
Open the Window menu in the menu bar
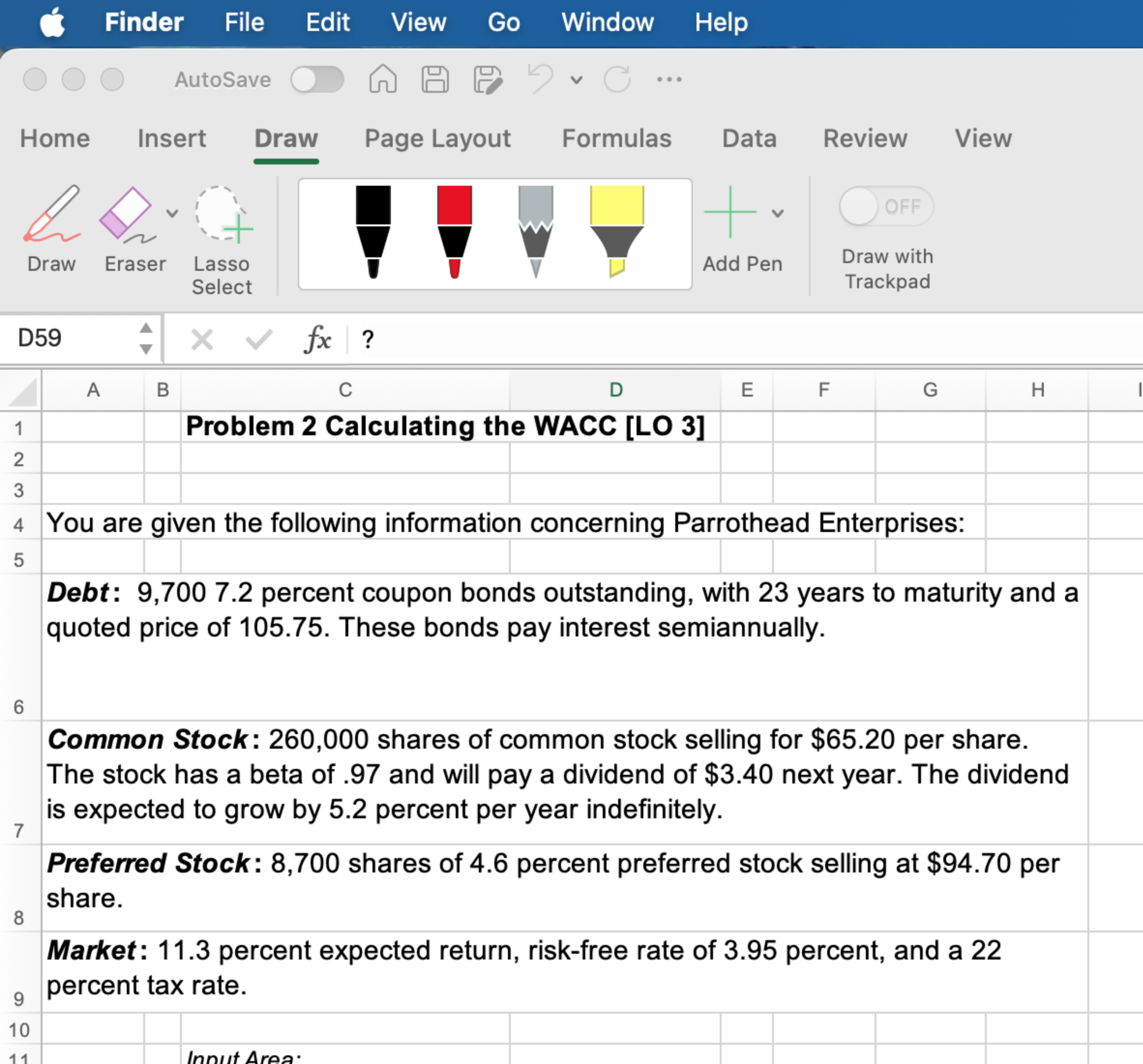coord(608,22)
